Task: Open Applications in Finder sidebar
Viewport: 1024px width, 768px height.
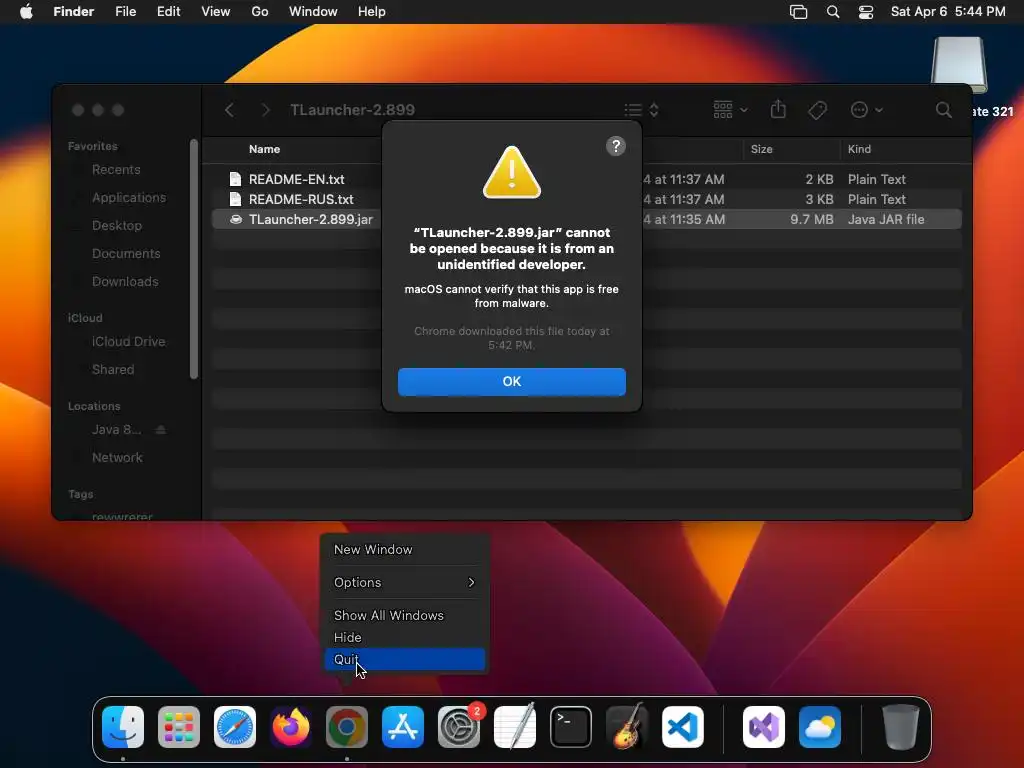Action: point(129,198)
